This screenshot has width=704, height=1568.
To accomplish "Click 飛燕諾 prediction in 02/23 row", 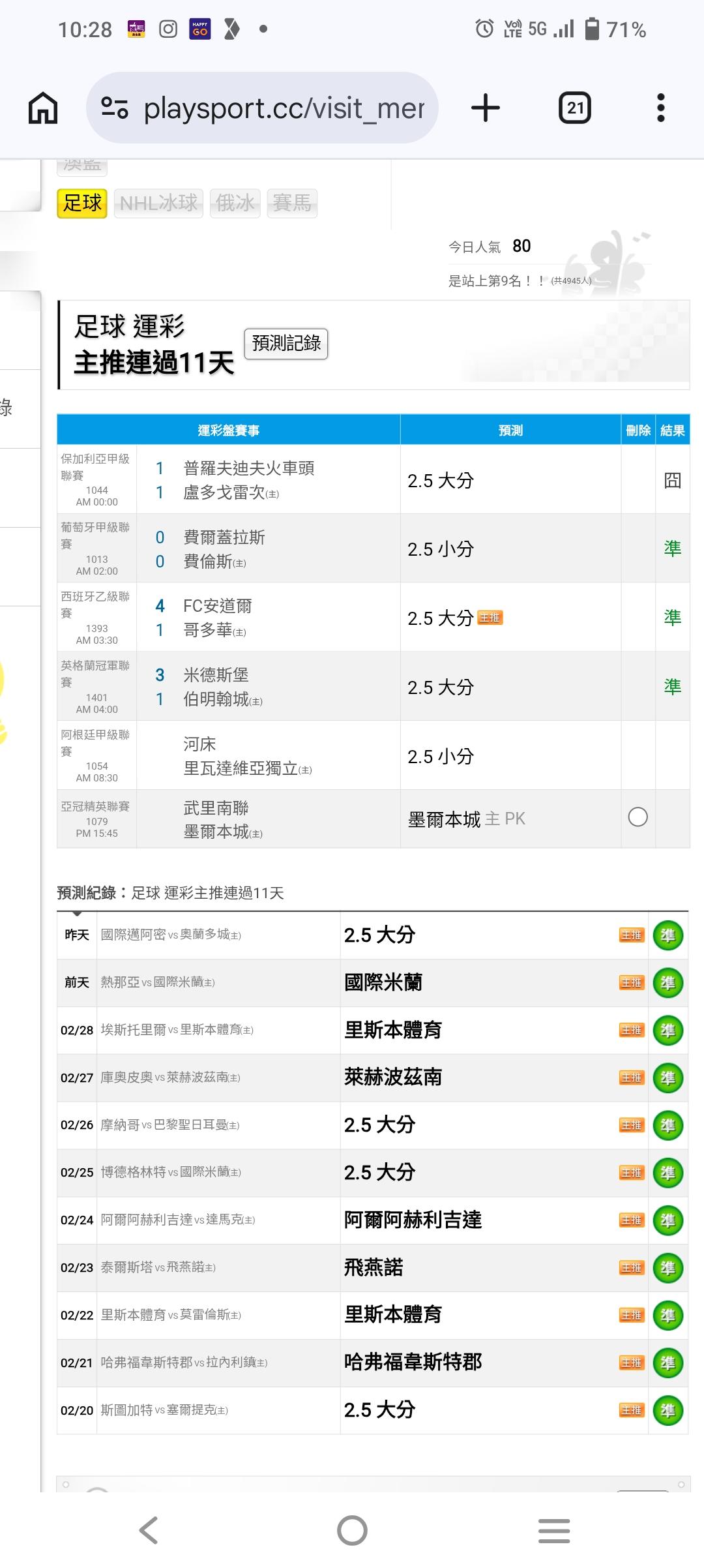I will click(x=374, y=1267).
